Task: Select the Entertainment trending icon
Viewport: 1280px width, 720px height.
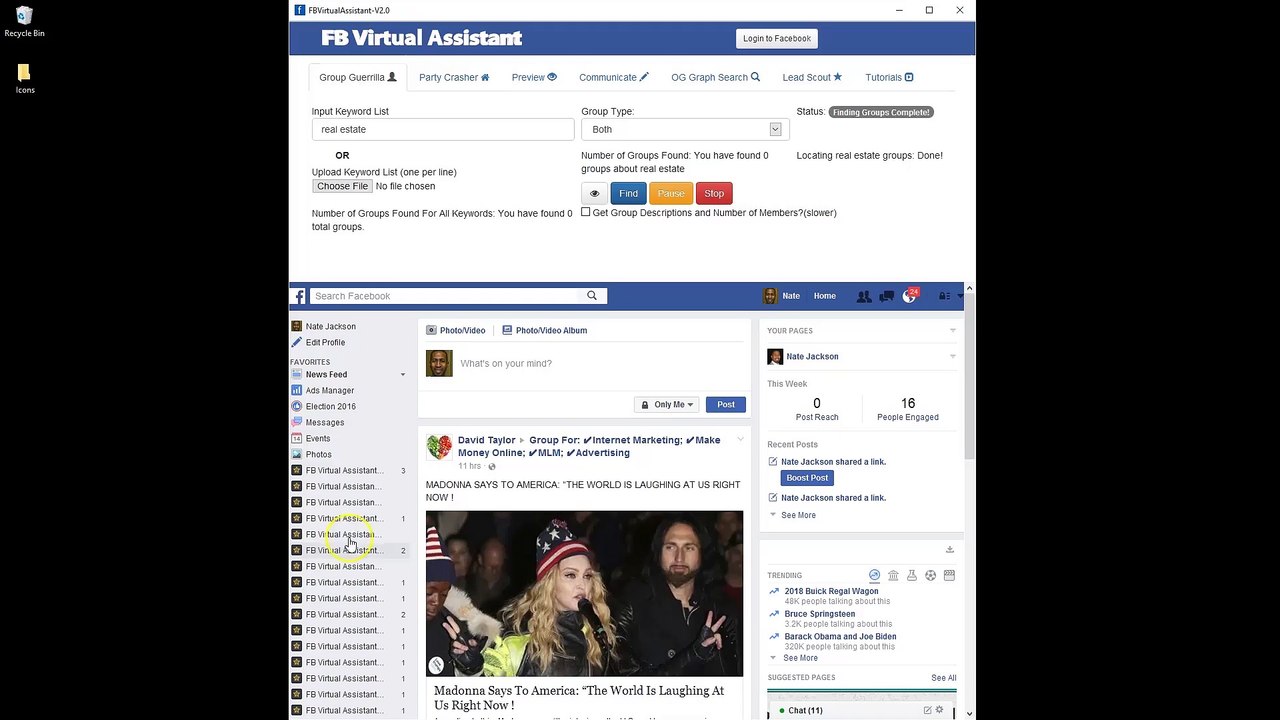Action: click(x=949, y=575)
